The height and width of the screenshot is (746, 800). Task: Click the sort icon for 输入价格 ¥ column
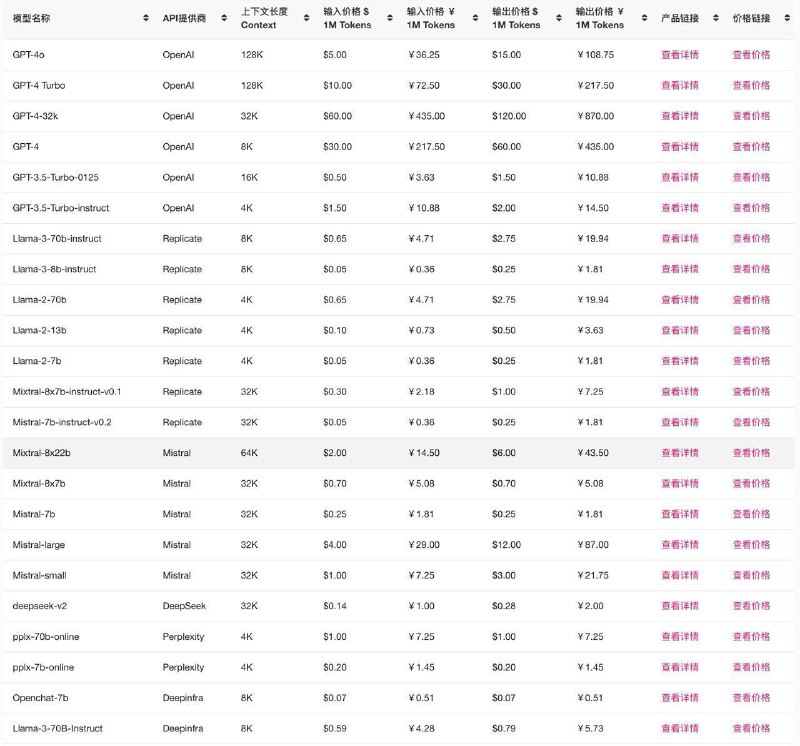[x=476, y=18]
